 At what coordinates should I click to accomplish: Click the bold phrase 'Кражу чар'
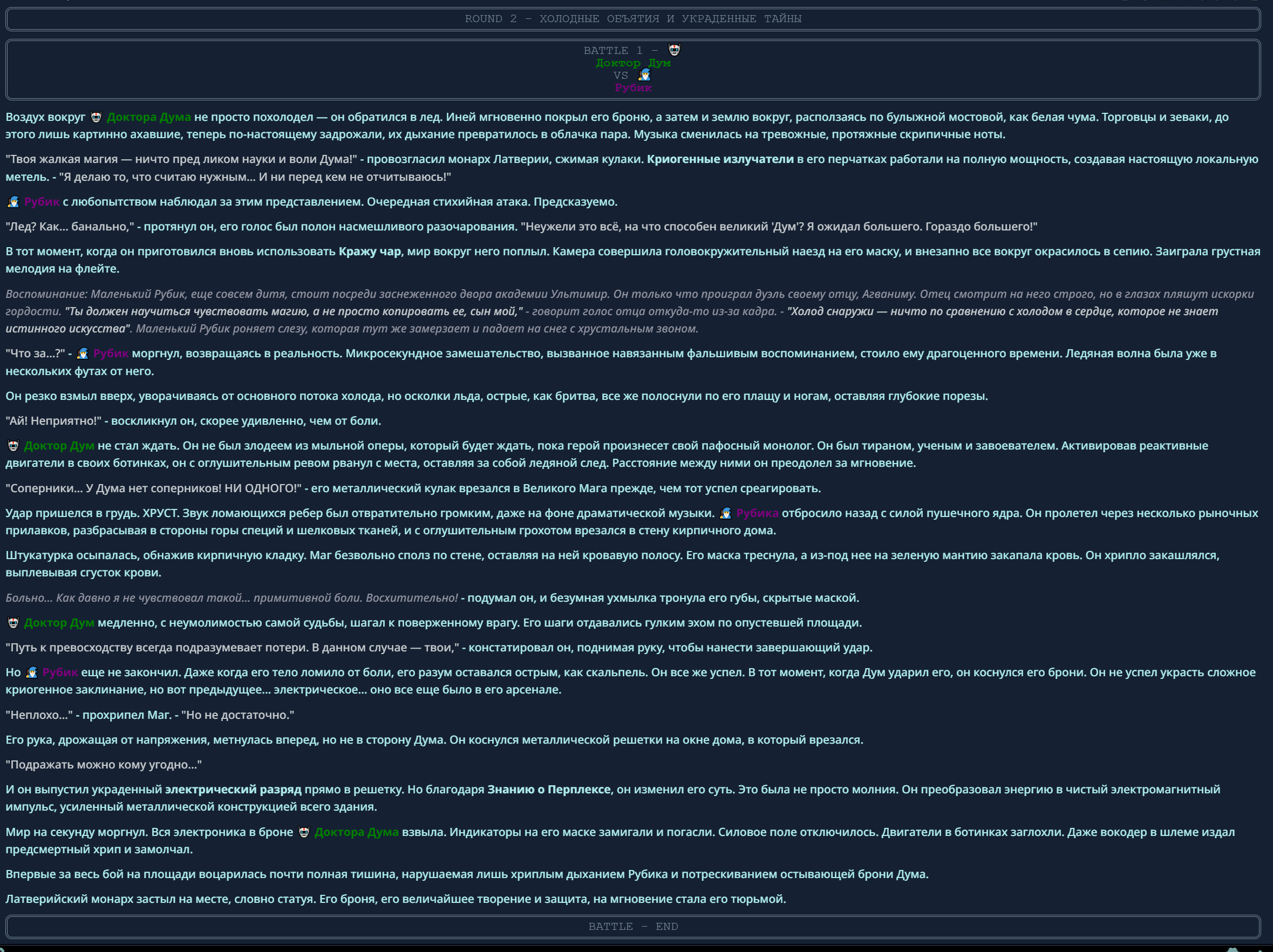coord(370,251)
